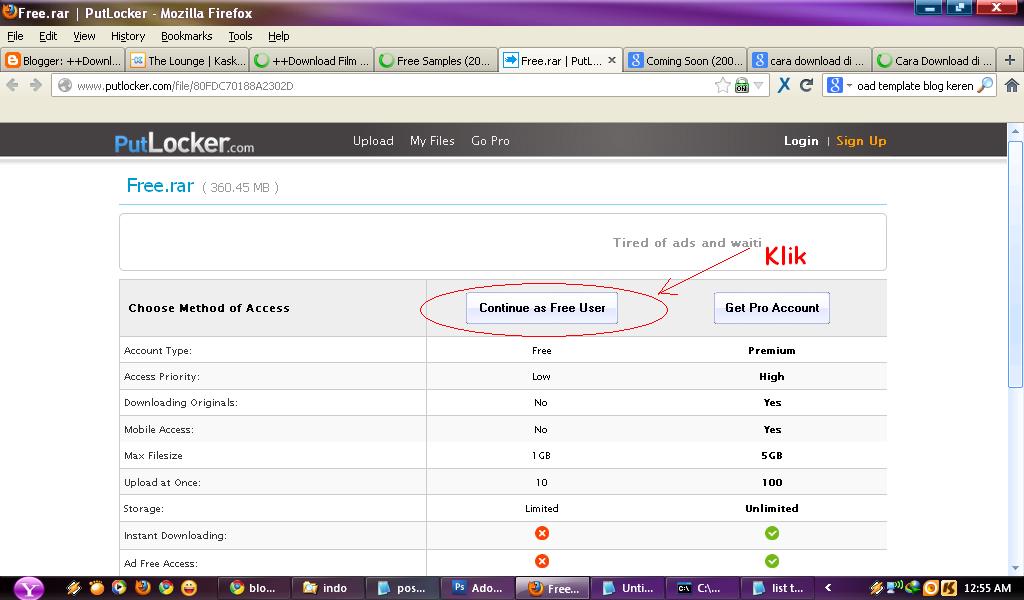Switch to the 'indo' folder taskbar item
The height and width of the screenshot is (600, 1024).
327,588
